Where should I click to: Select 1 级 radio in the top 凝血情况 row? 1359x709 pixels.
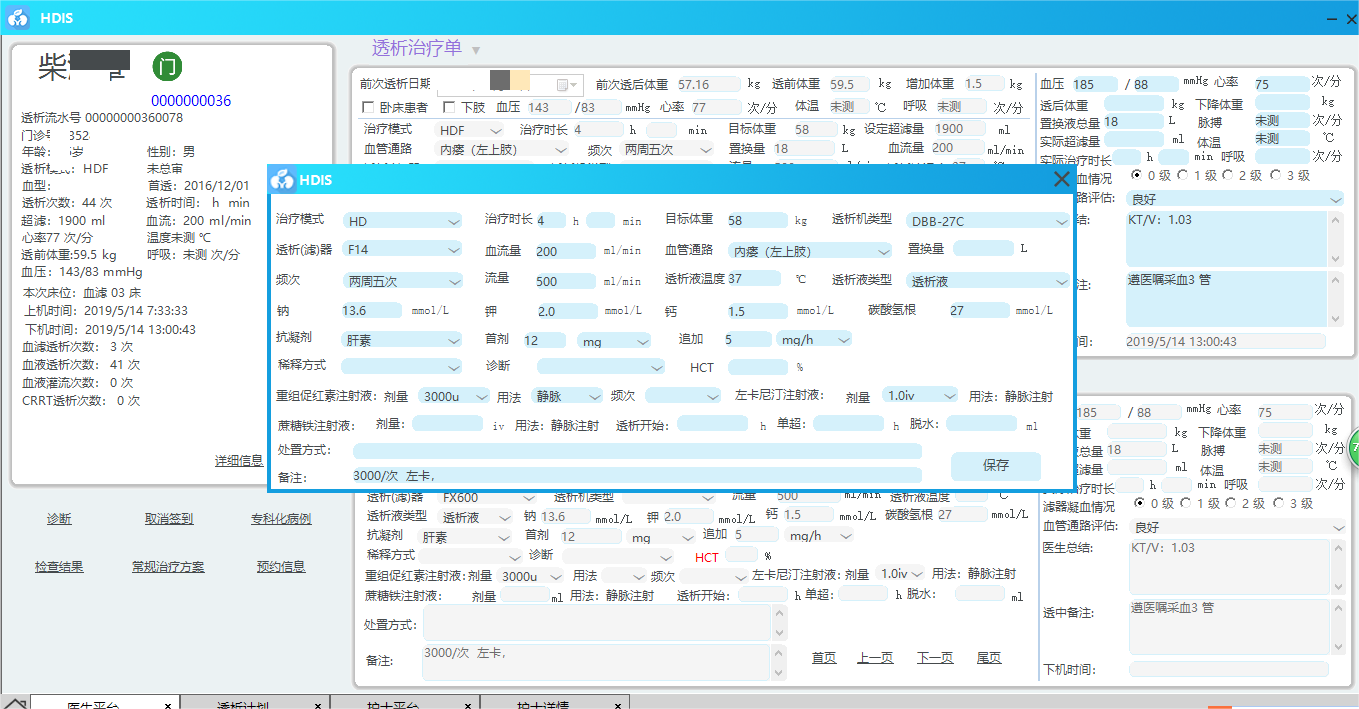click(x=1183, y=175)
